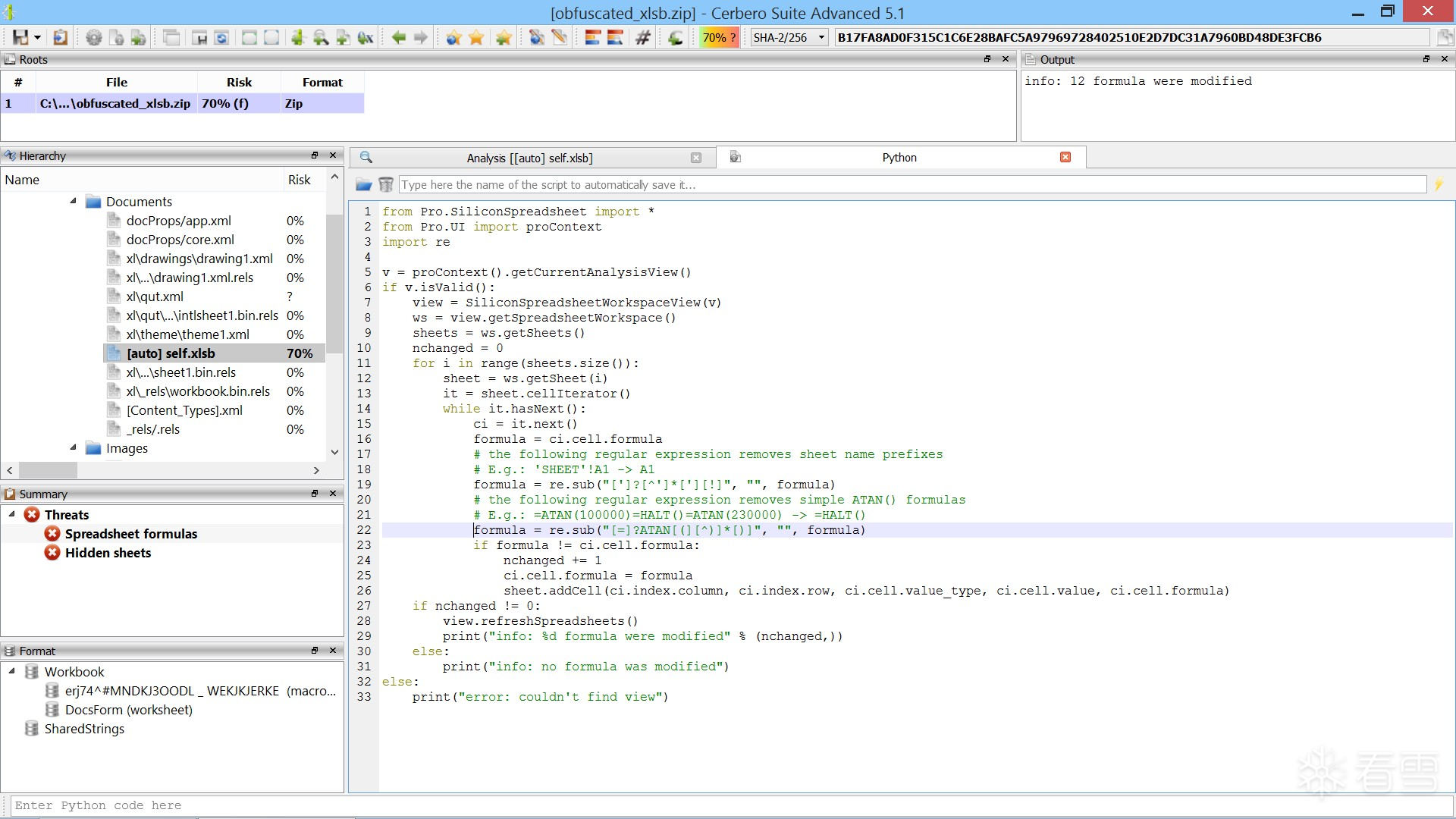
Task: Collapse the Workbook node in Format
Action: coord(12,671)
